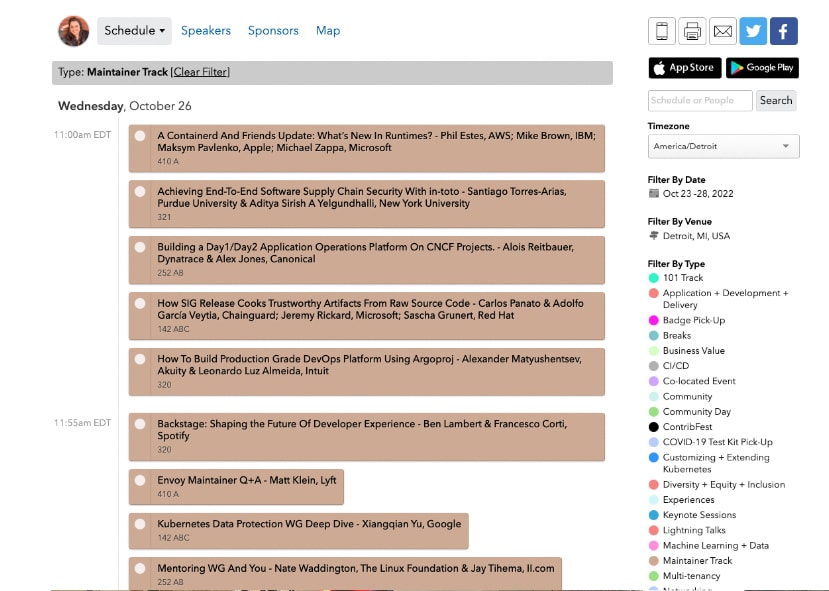
Task: Click the user profile avatar
Action: [73, 31]
